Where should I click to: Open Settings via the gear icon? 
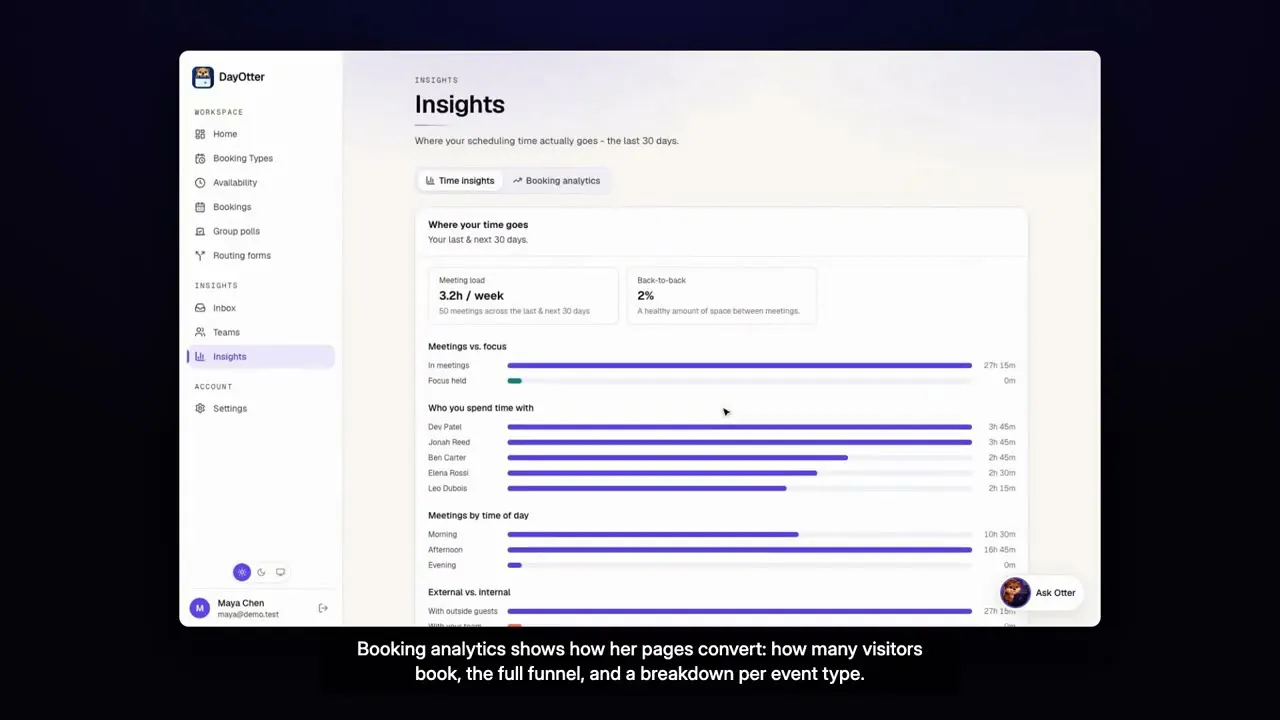pyautogui.click(x=200, y=408)
